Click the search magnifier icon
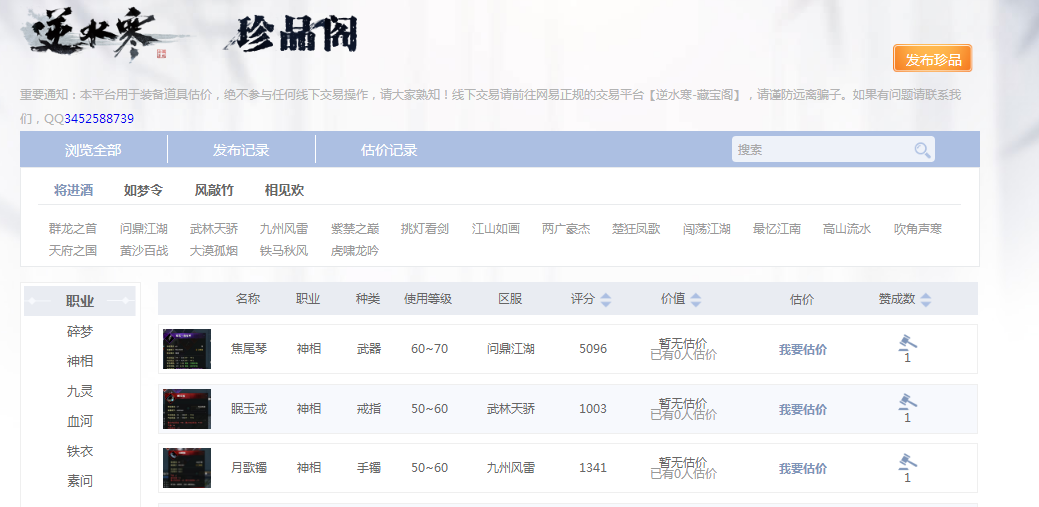The width and height of the screenshot is (1039, 507). click(922, 150)
